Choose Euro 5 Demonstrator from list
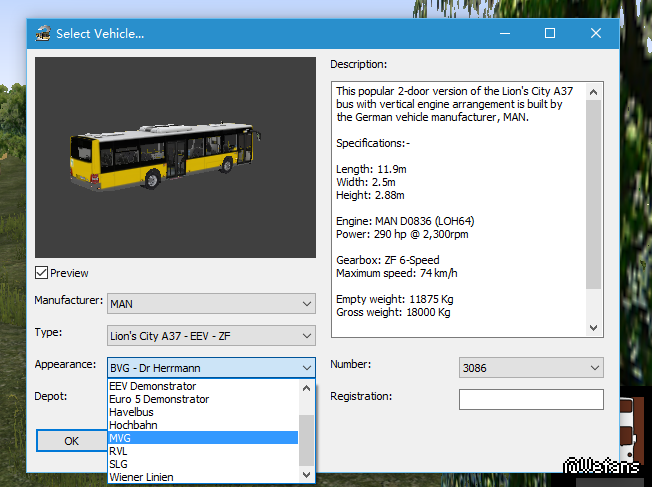 [x=158, y=399]
